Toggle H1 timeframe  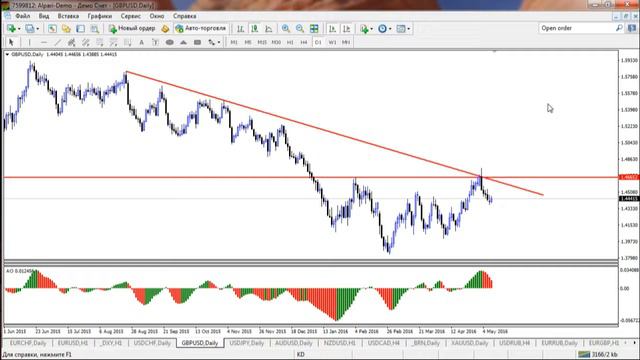point(290,42)
